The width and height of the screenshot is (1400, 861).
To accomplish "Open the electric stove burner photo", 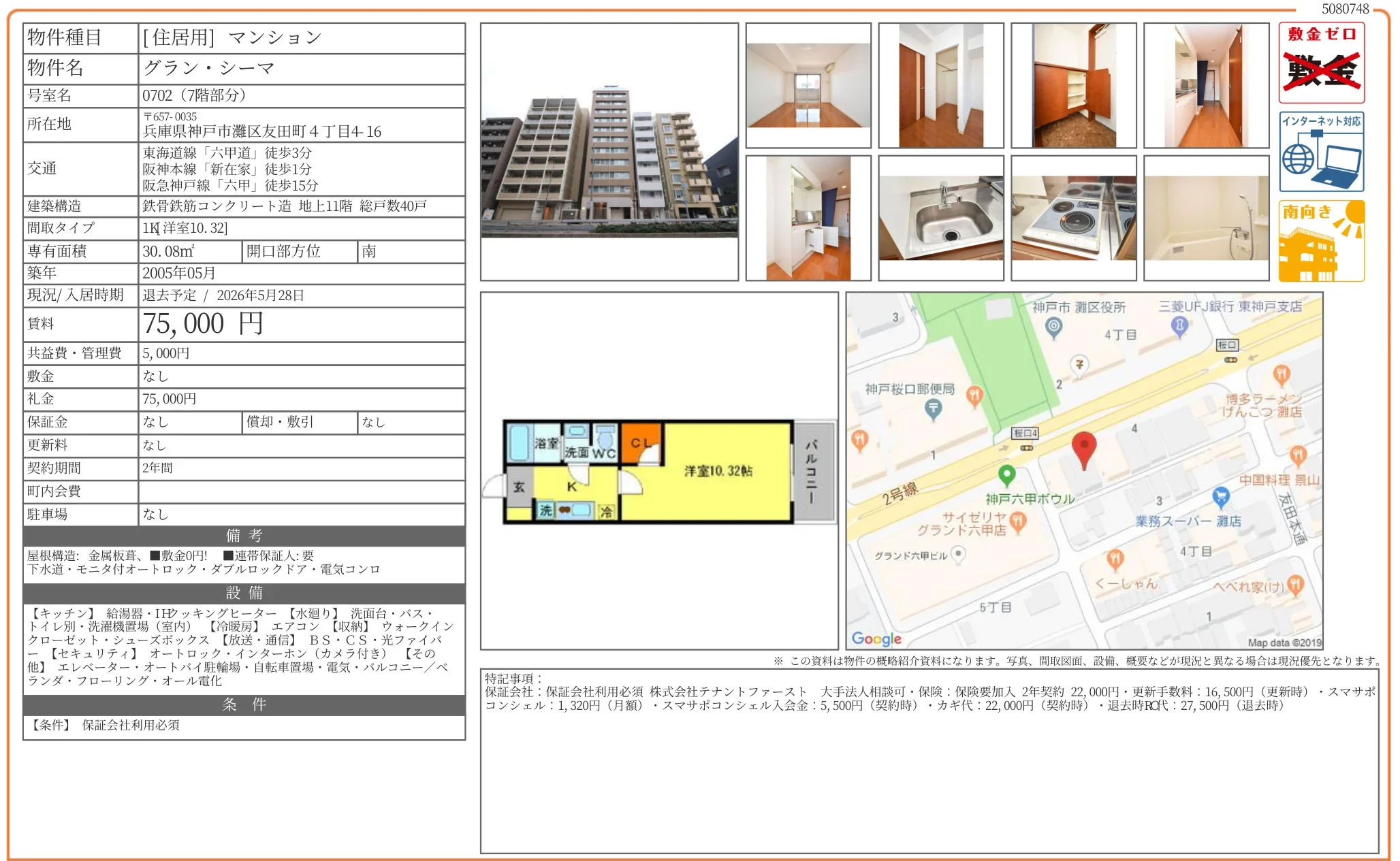I will click(1073, 218).
